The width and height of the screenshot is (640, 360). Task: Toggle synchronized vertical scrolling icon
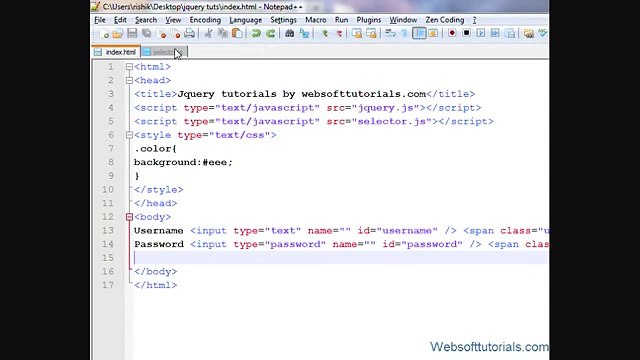tap(357, 33)
